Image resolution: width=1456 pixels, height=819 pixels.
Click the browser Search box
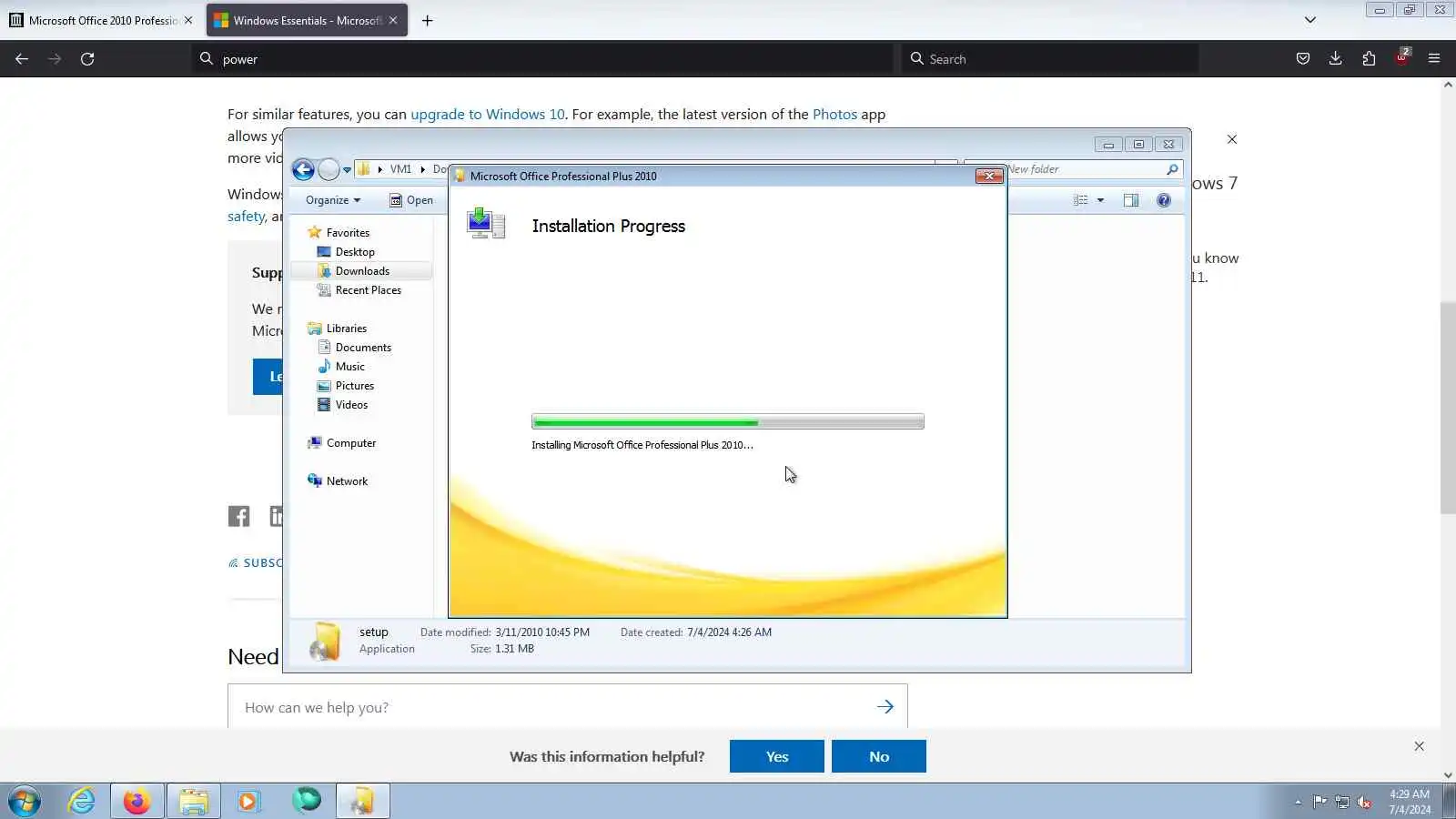click(x=1049, y=59)
